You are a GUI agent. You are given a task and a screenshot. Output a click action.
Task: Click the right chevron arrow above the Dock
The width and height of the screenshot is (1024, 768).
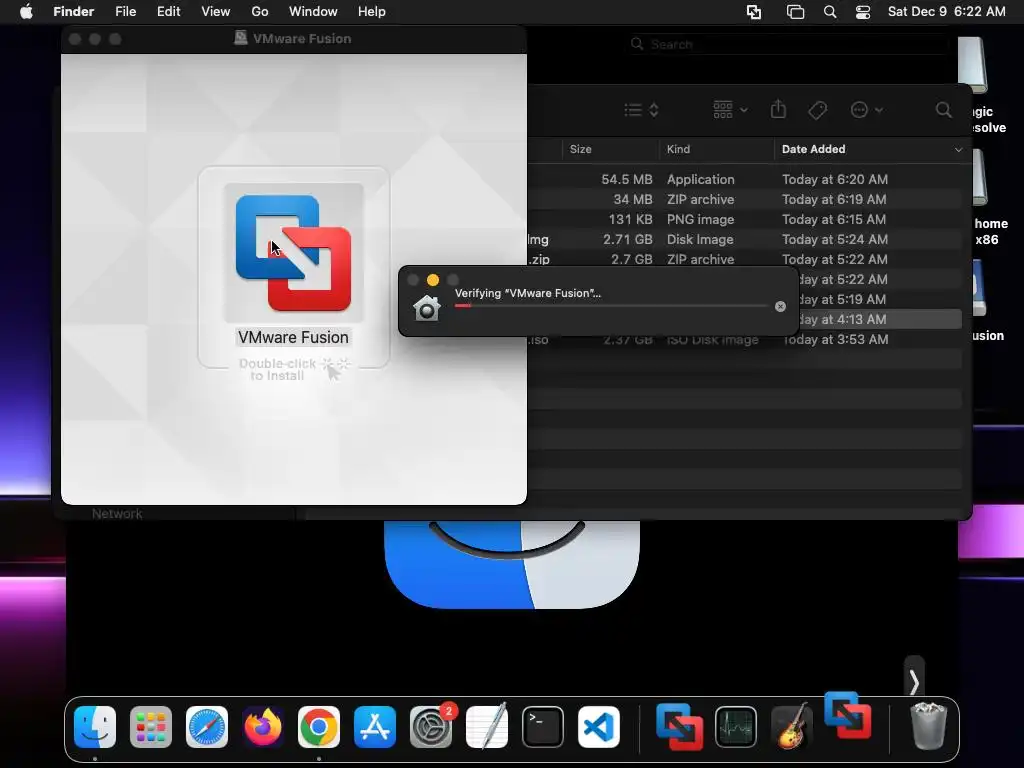914,682
